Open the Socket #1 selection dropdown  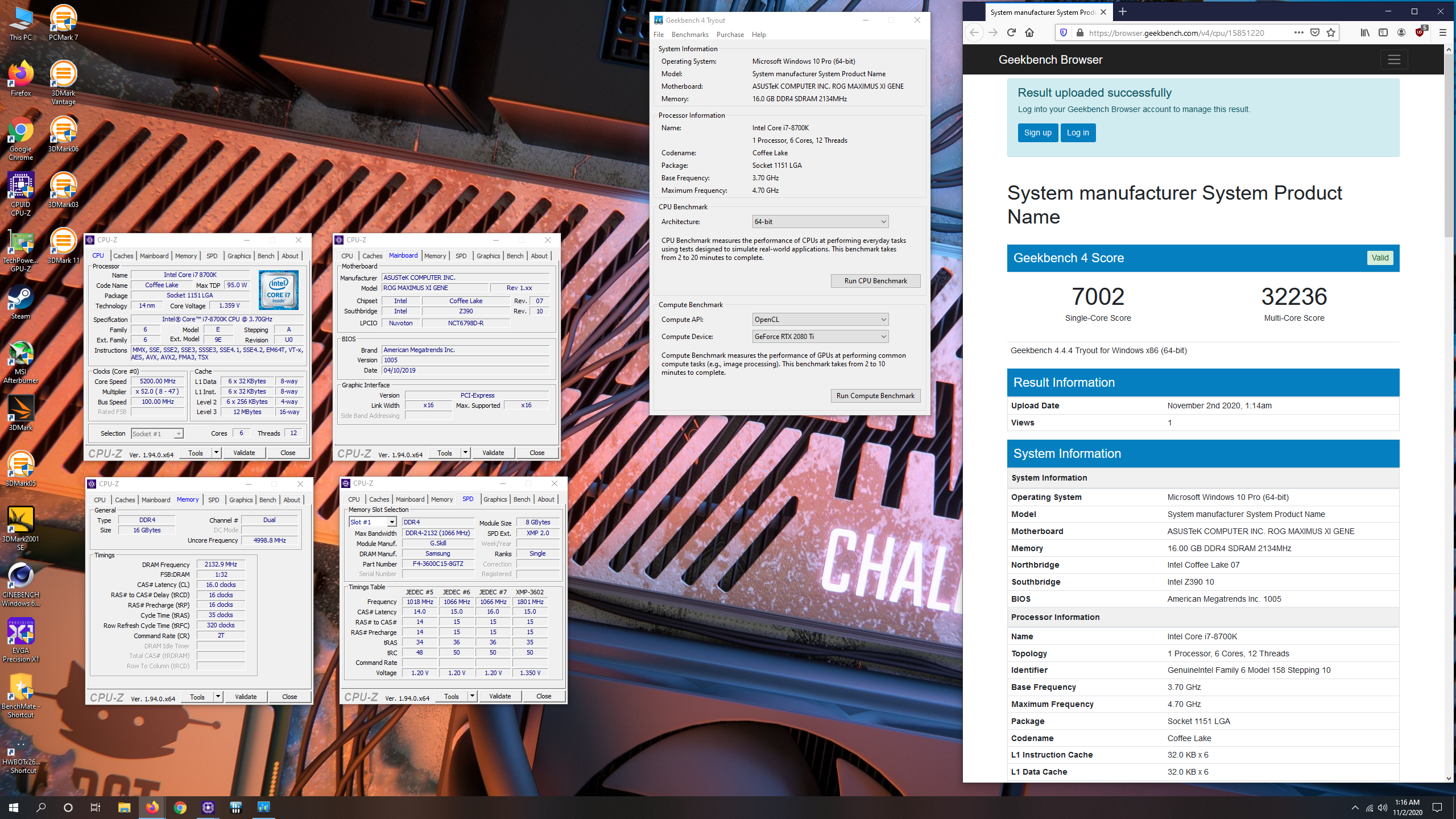[x=157, y=434]
